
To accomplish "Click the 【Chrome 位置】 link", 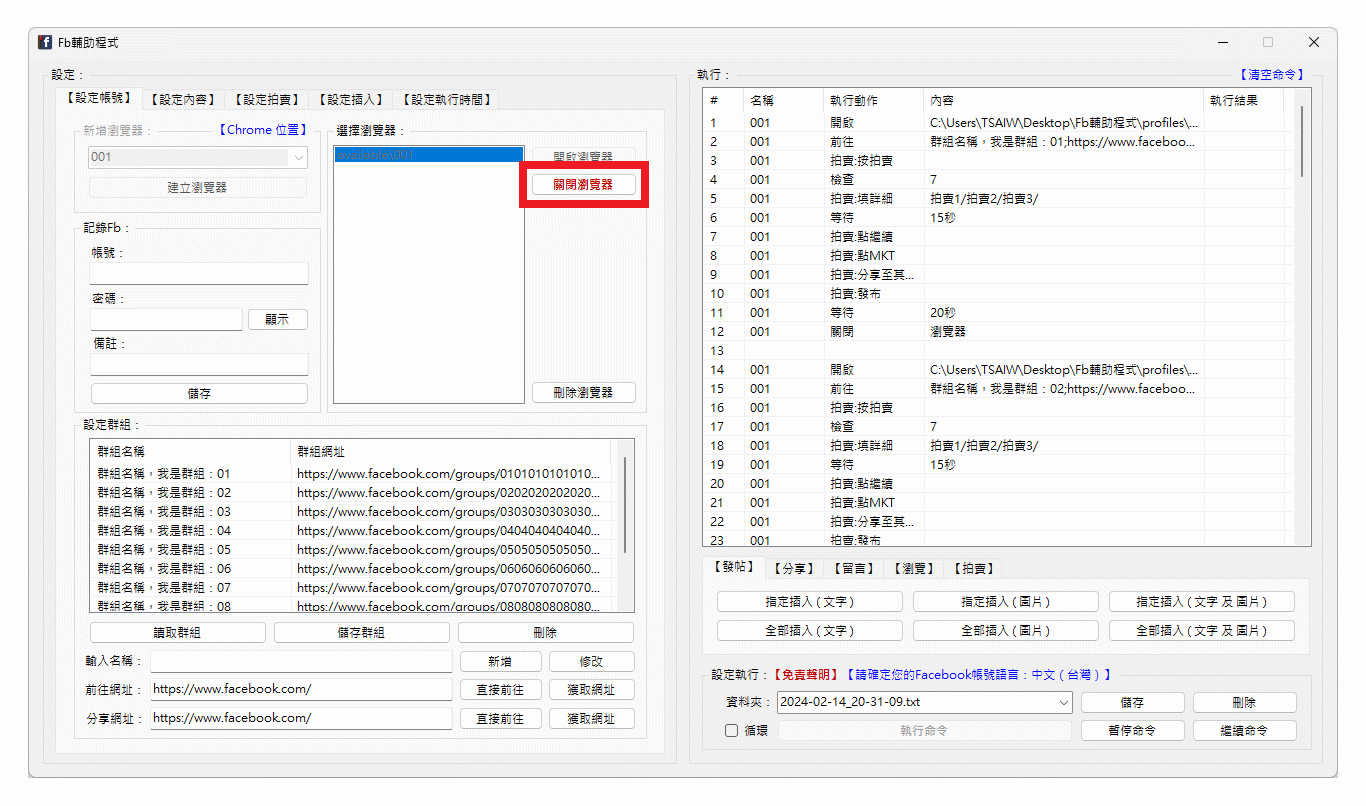I will tap(262, 130).
